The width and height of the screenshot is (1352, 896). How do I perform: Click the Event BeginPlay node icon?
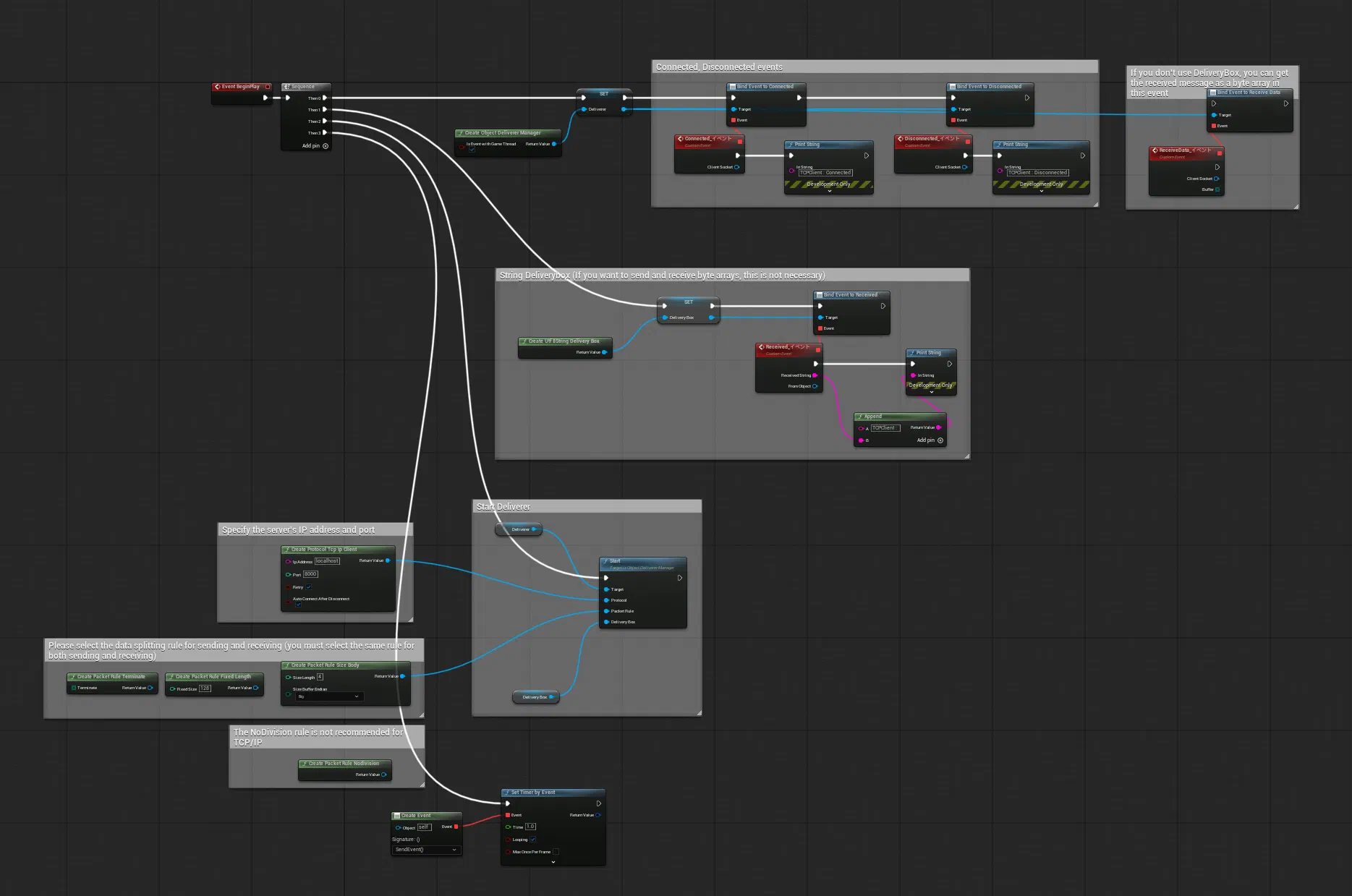coord(217,87)
